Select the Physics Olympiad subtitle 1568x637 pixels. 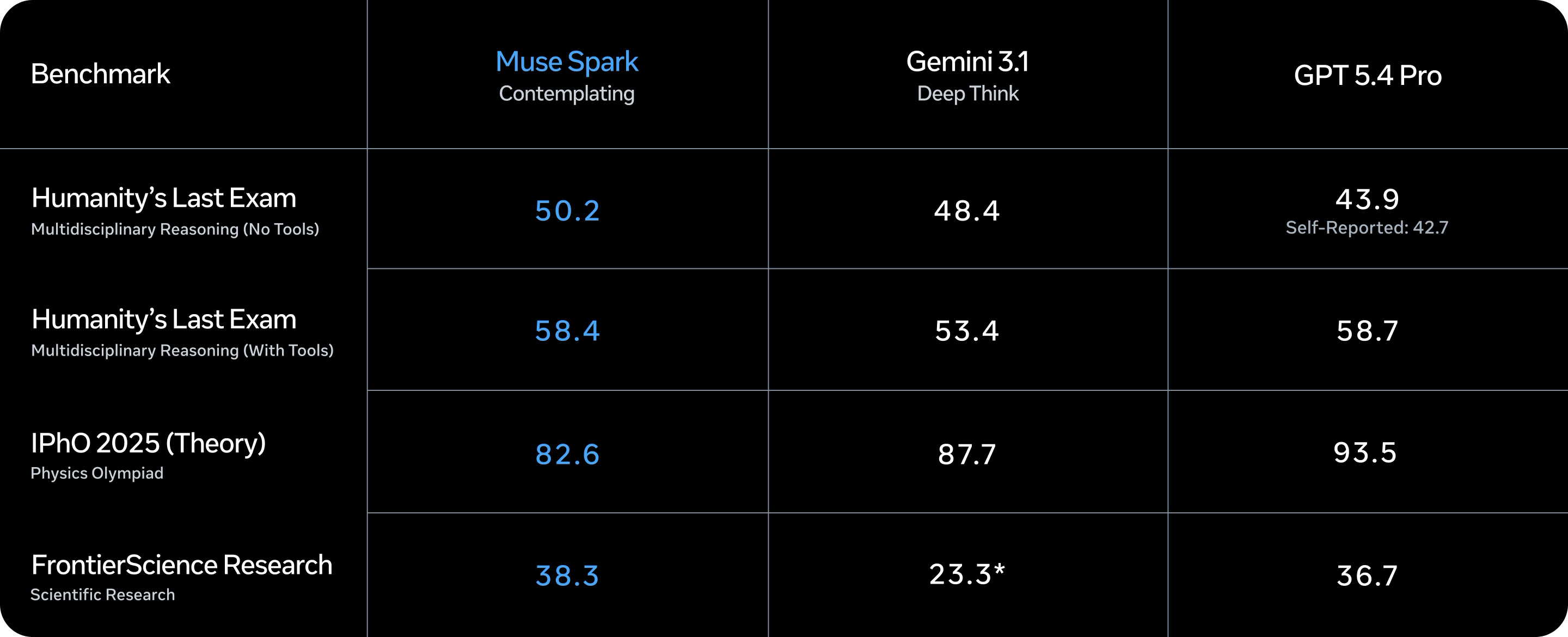point(97,473)
